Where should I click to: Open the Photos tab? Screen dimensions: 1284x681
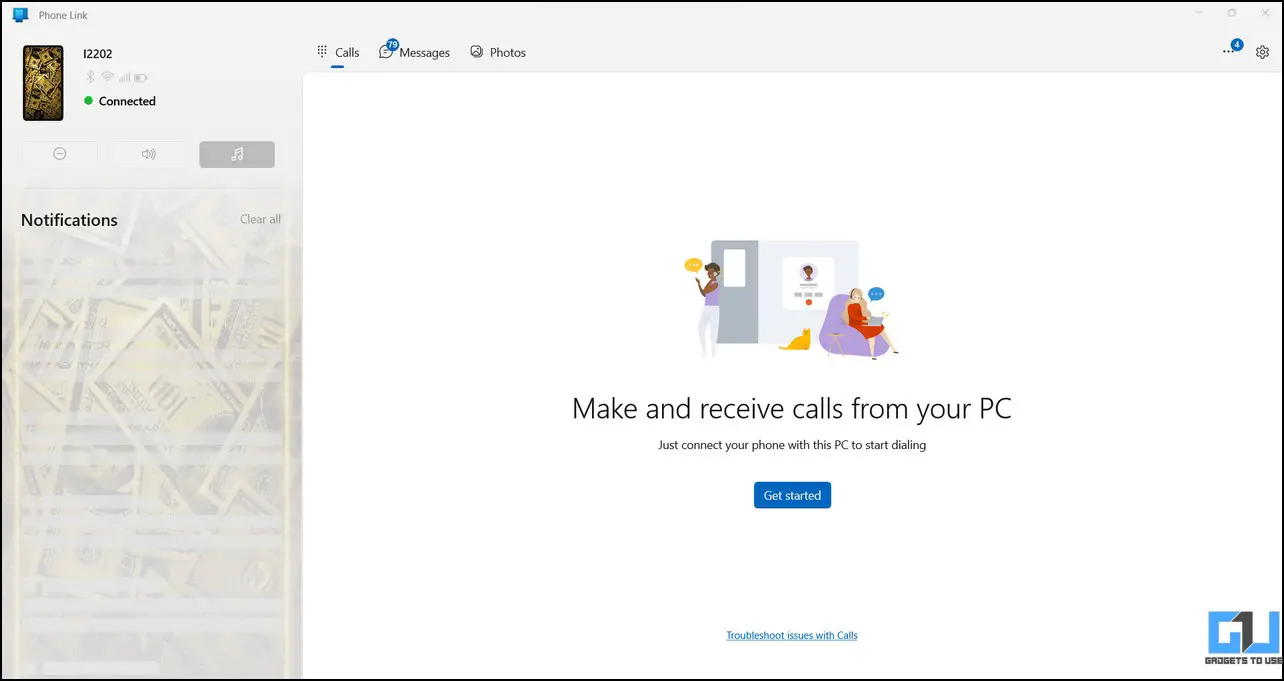(498, 52)
